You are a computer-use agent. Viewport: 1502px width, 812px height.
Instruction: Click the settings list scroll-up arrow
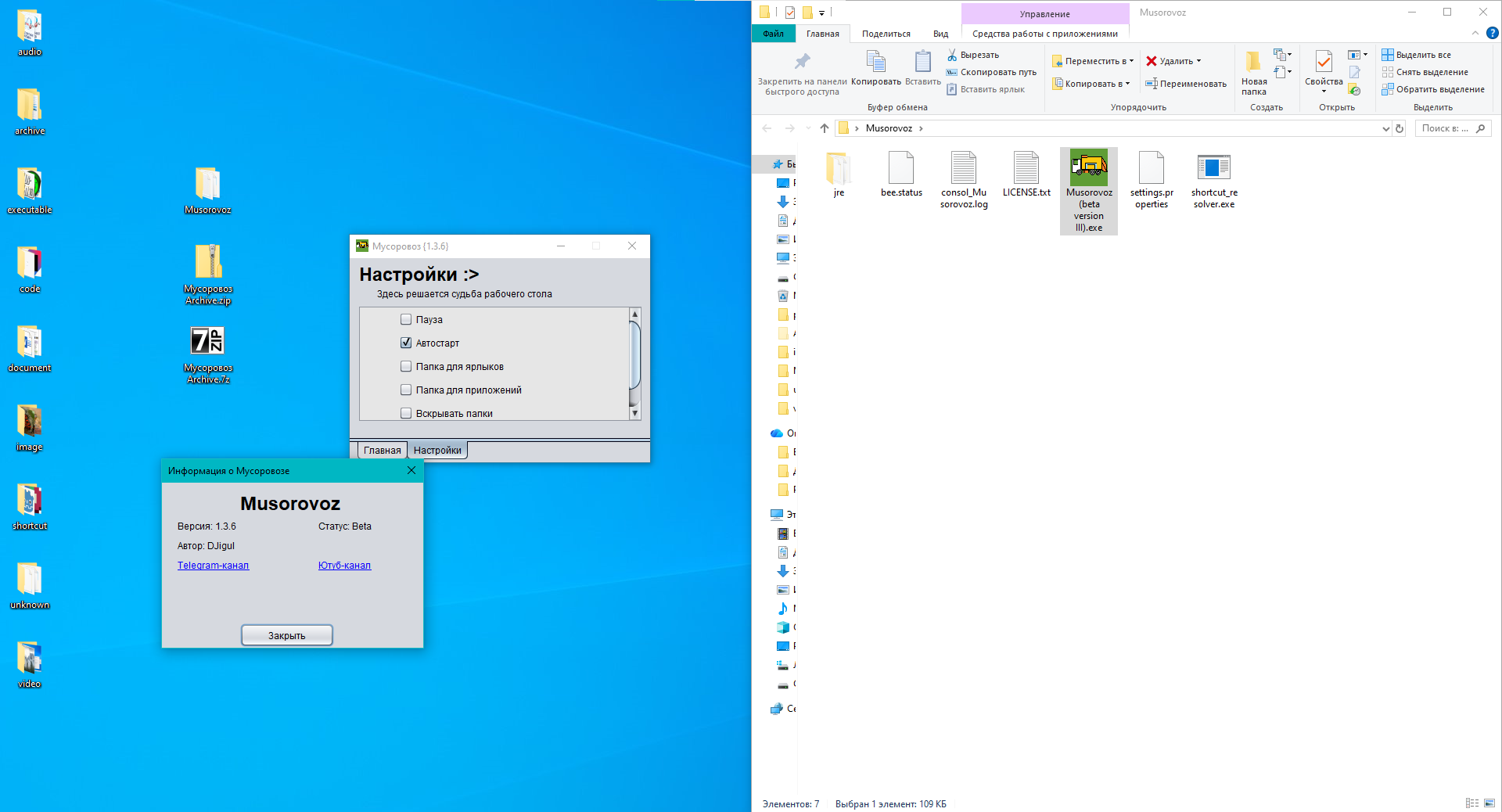634,314
